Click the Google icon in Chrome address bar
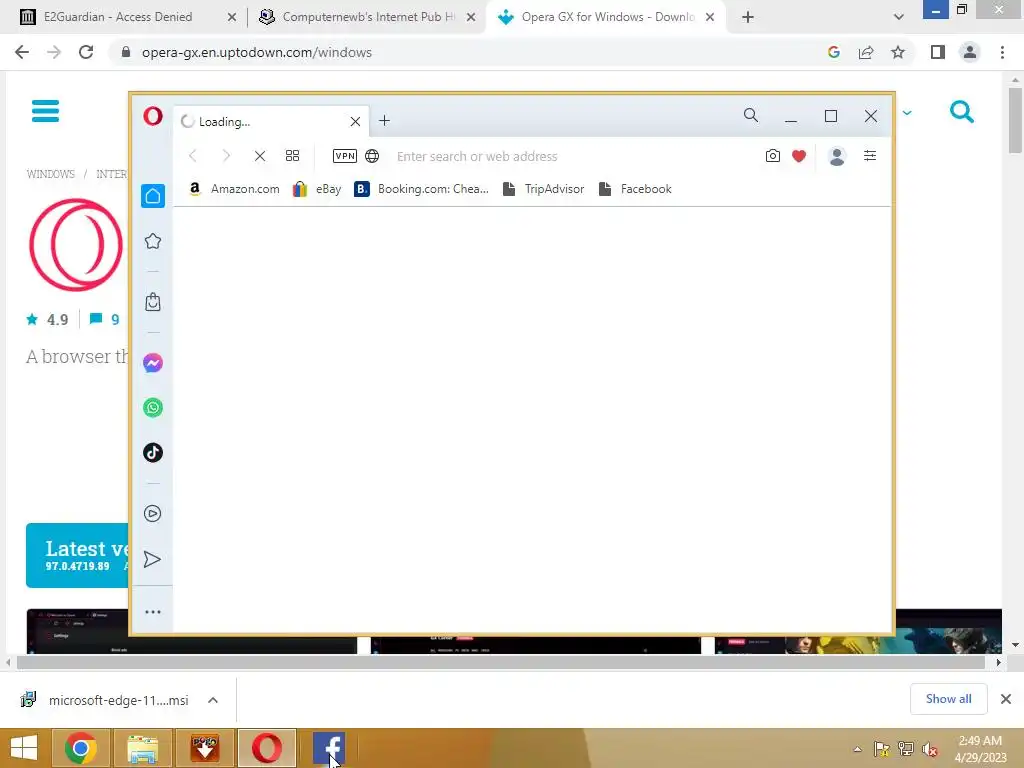Viewport: 1024px width, 768px height. pyautogui.click(x=833, y=52)
